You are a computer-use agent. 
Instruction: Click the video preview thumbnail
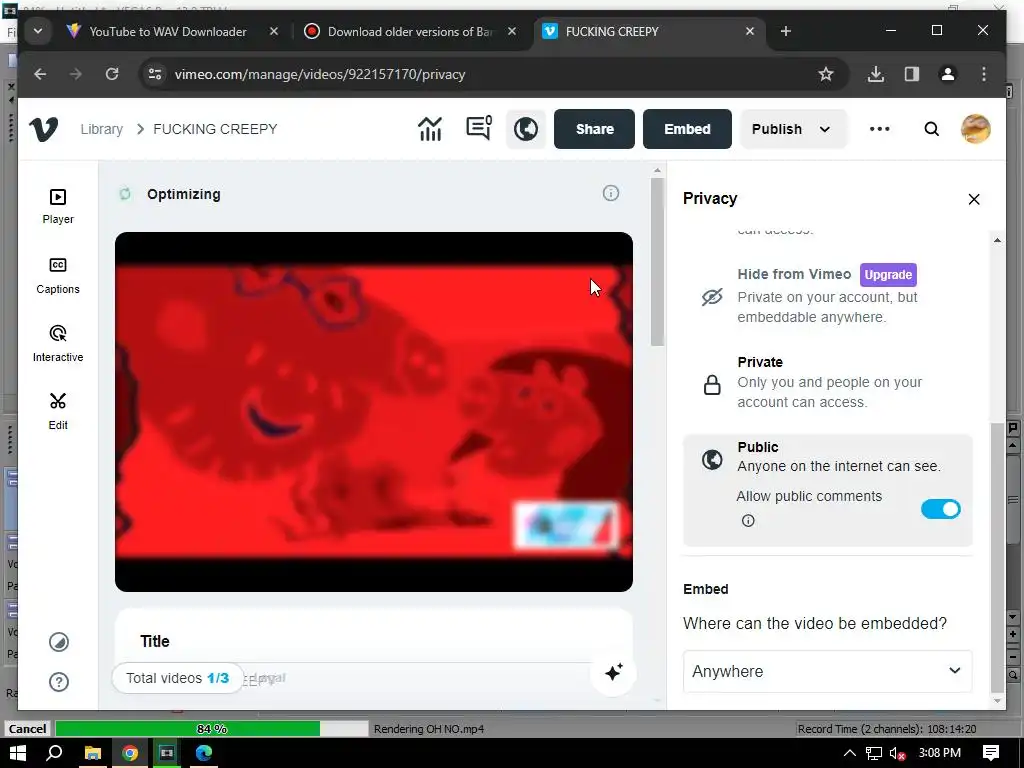(x=374, y=412)
